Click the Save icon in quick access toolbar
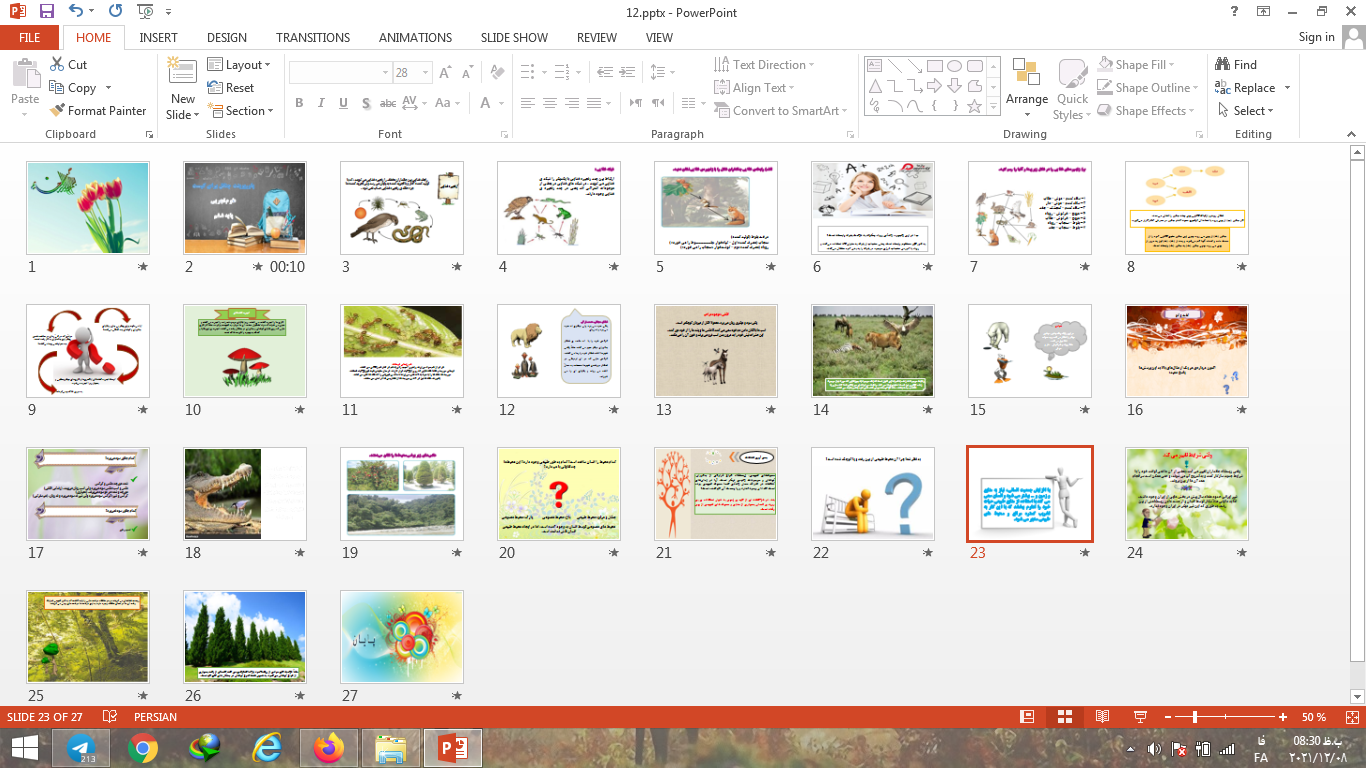 coord(47,12)
